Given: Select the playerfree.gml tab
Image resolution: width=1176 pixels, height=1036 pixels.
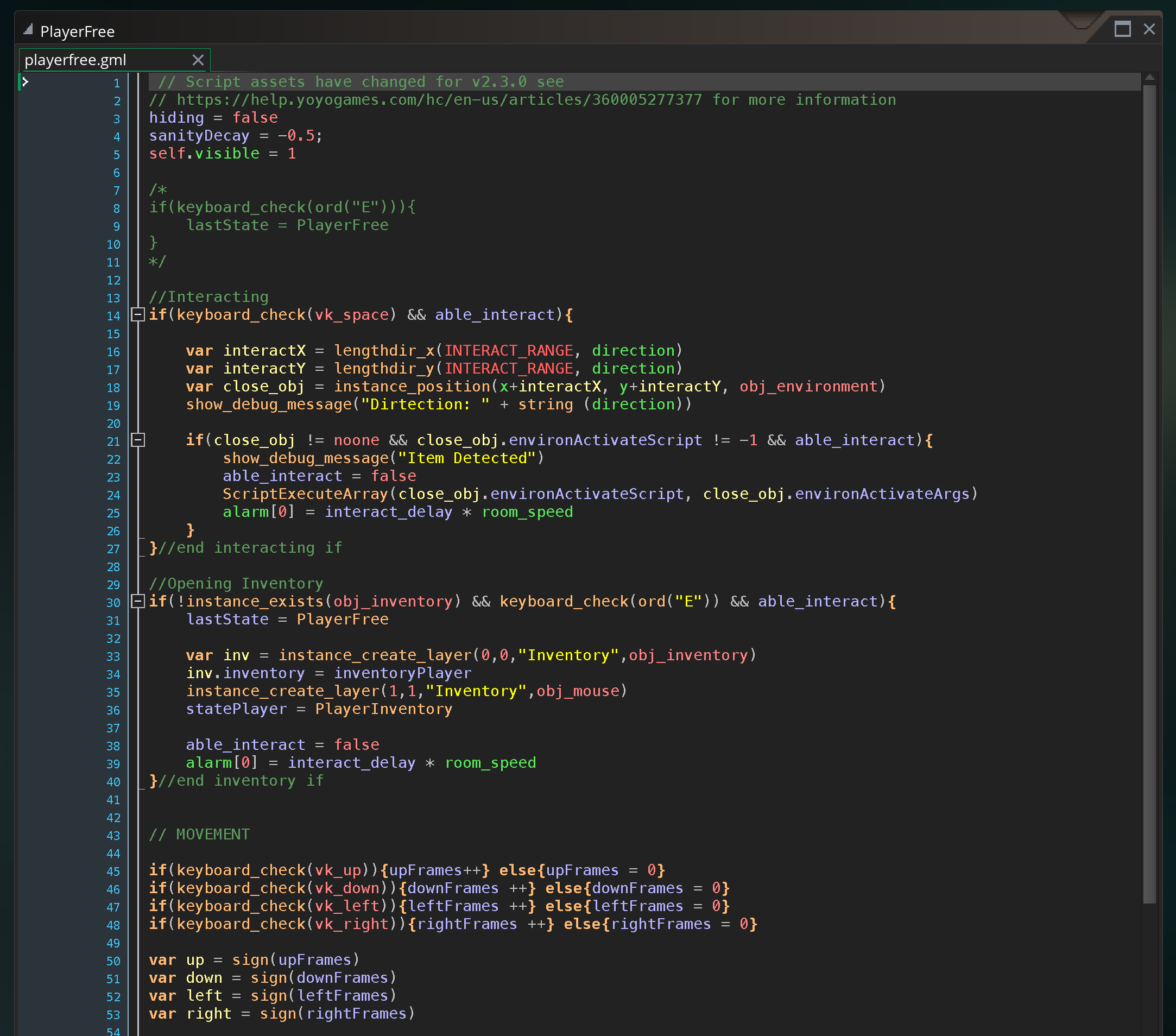Looking at the screenshot, I should coord(115,60).
